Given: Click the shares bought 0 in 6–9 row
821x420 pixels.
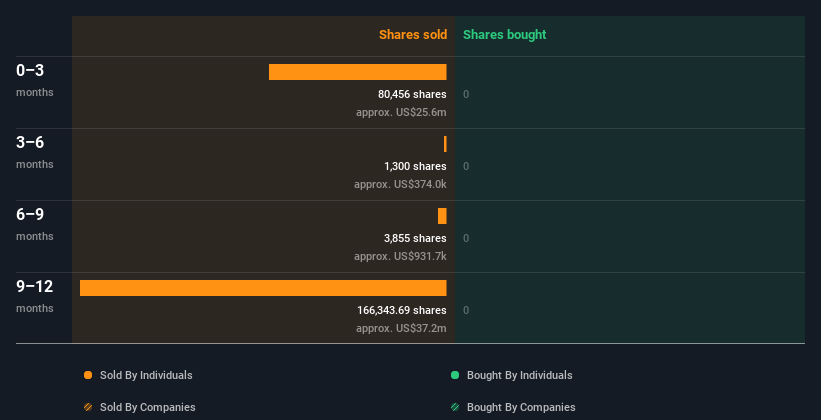Looking at the screenshot, I should (466, 238).
